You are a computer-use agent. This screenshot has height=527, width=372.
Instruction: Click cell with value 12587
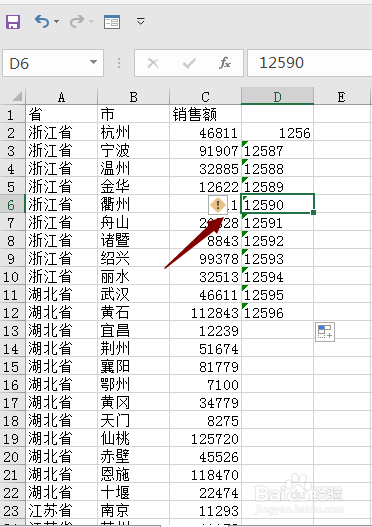click(x=278, y=151)
